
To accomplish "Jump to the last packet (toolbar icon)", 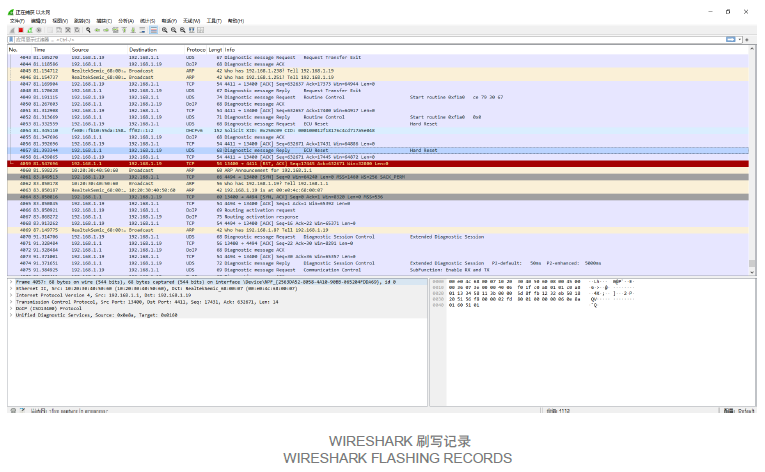I will 133,30.
